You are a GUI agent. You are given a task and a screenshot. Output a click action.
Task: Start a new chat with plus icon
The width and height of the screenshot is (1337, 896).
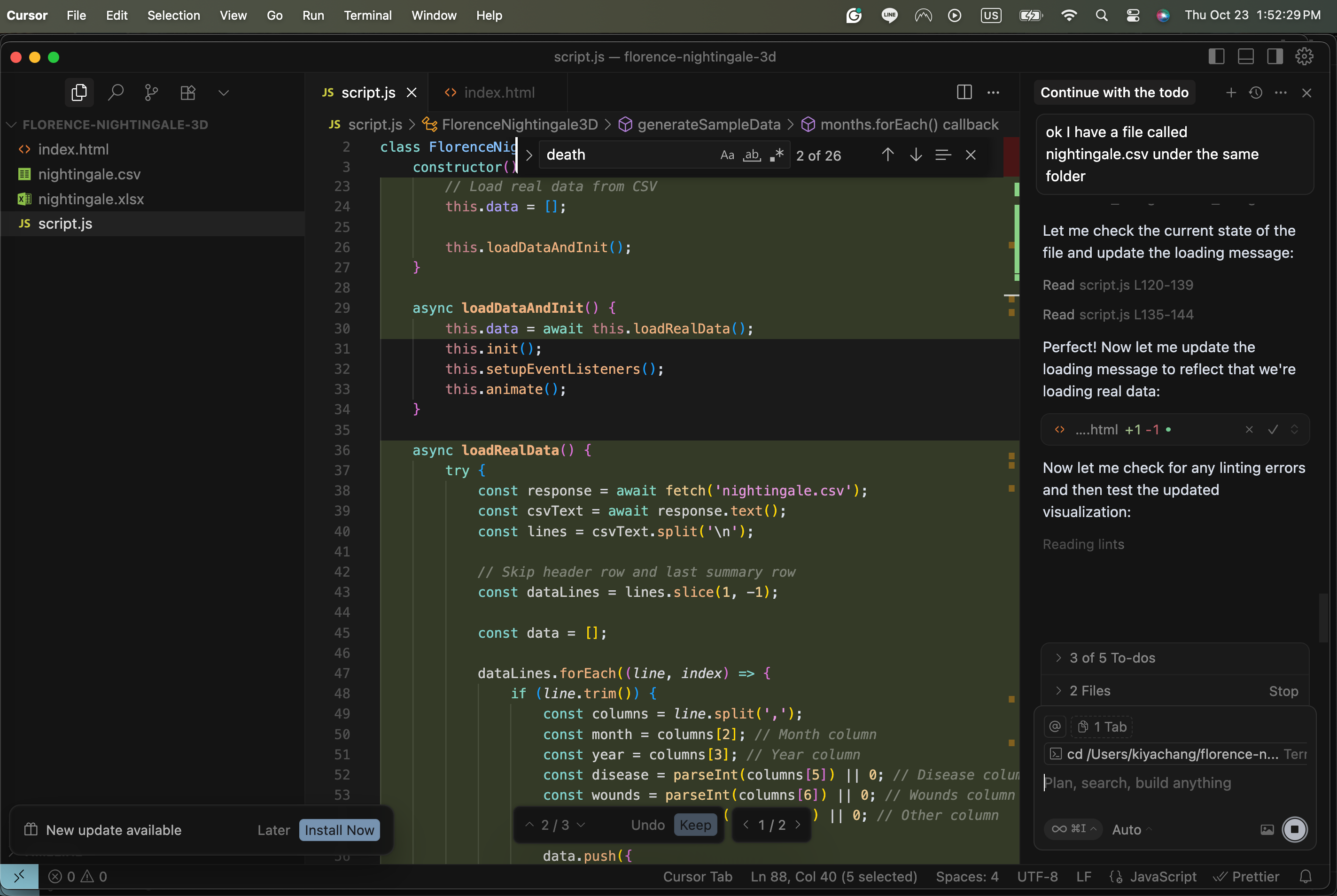1231,93
